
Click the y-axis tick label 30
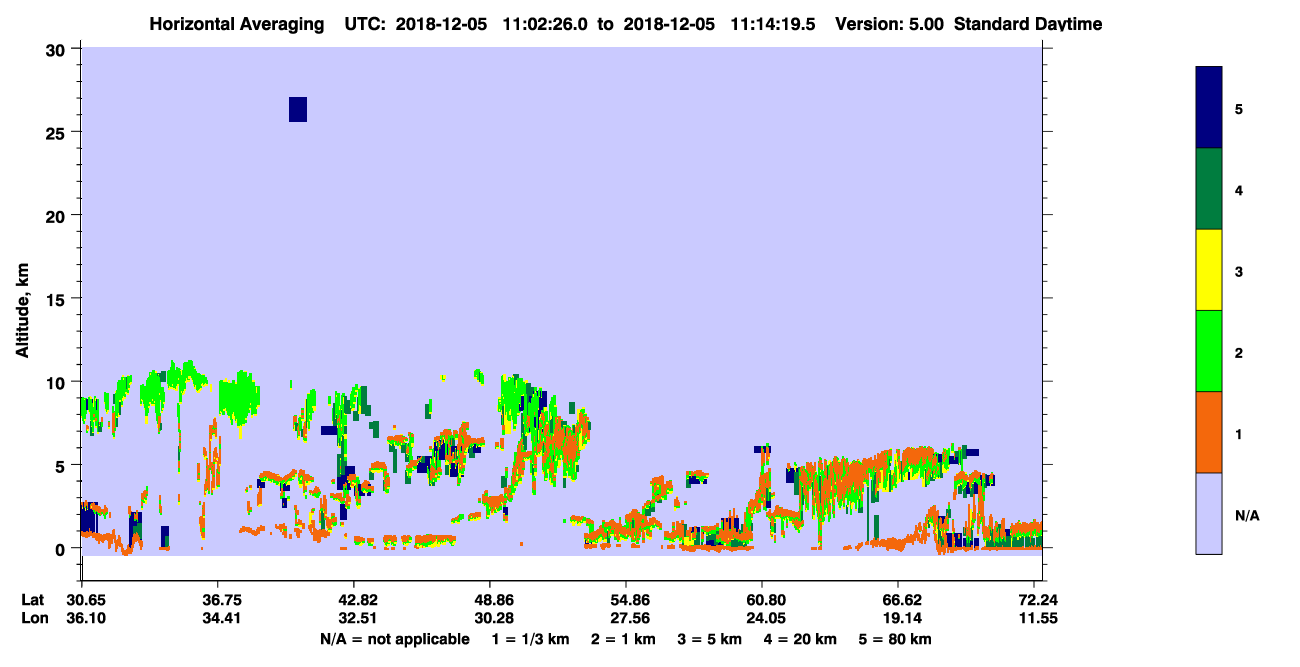57,49
